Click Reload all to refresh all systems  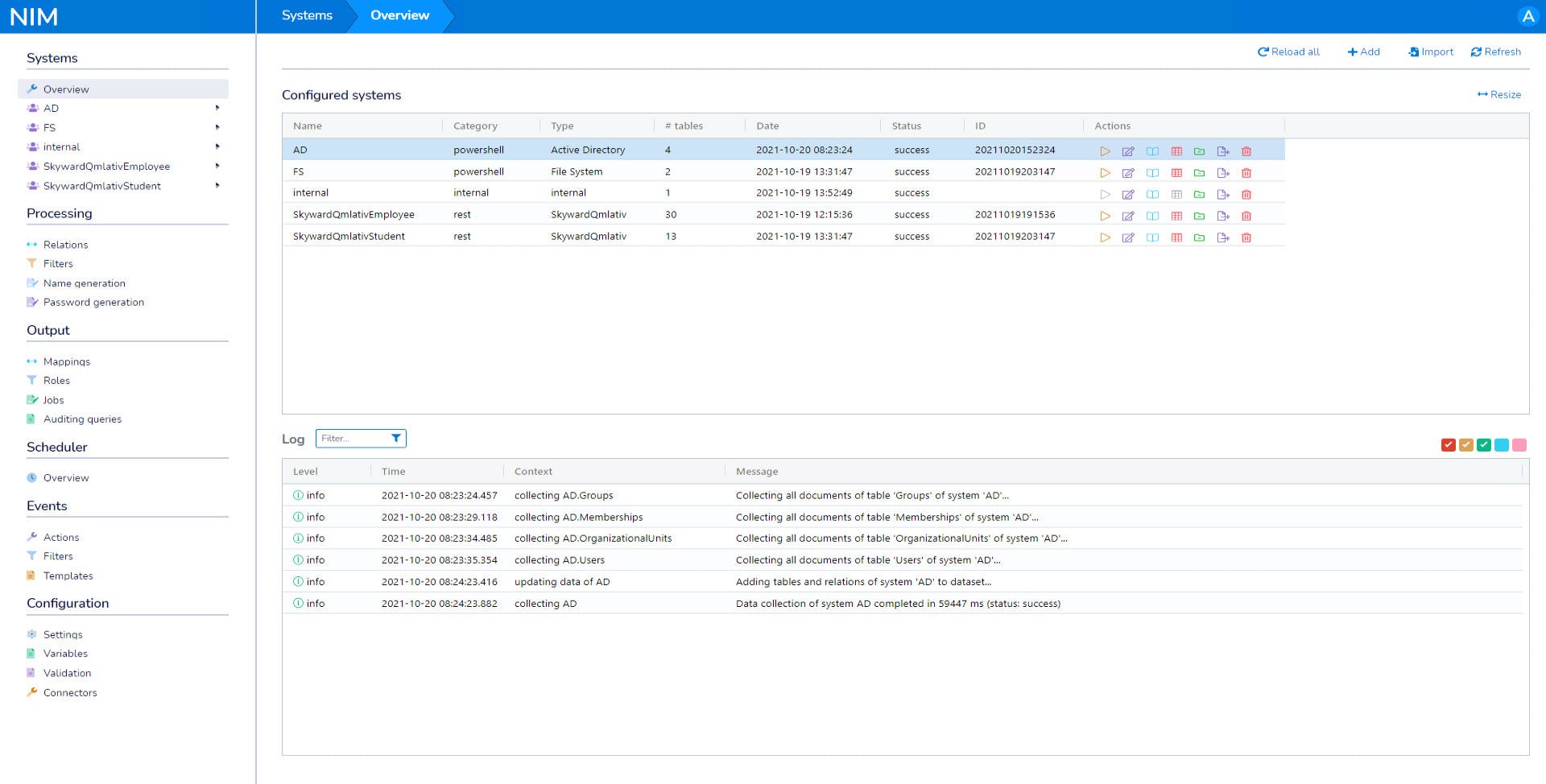(x=1288, y=51)
